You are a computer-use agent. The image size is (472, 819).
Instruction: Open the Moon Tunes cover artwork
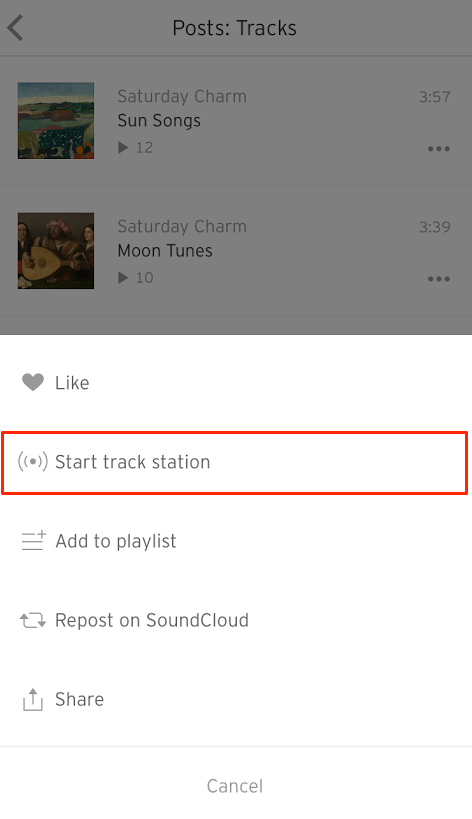pos(56,251)
